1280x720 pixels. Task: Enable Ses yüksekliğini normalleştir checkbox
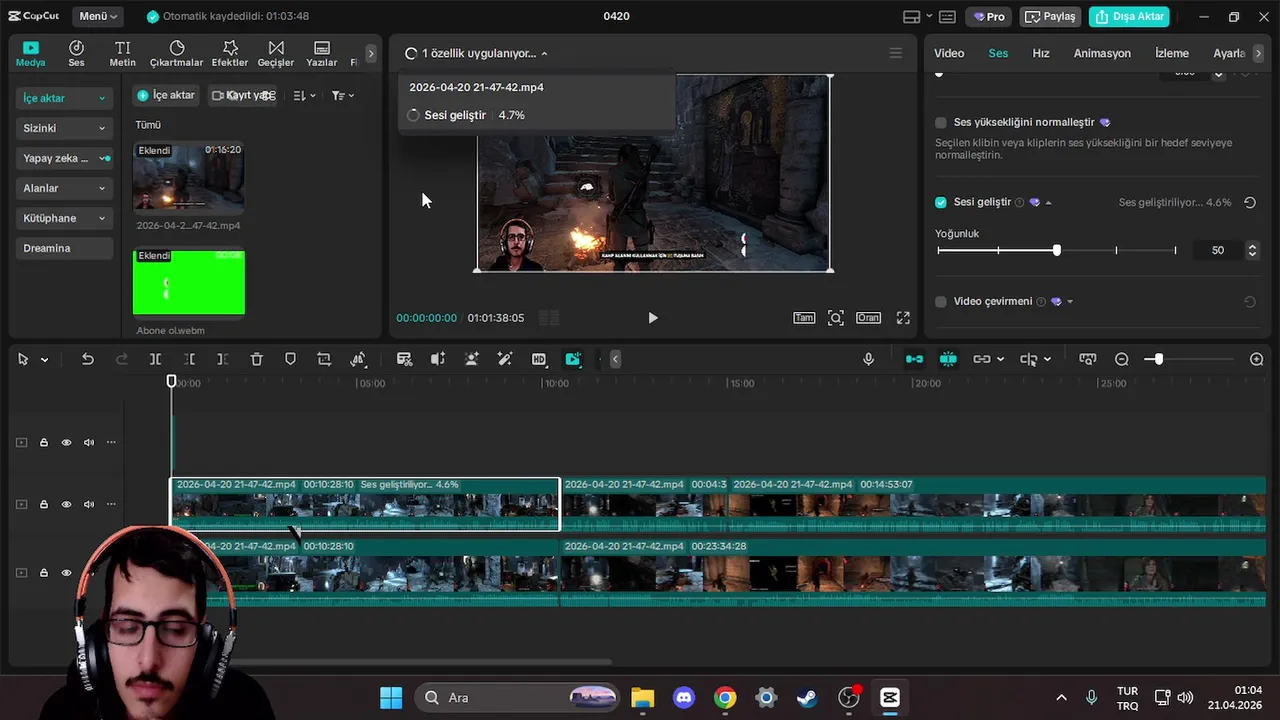point(941,122)
